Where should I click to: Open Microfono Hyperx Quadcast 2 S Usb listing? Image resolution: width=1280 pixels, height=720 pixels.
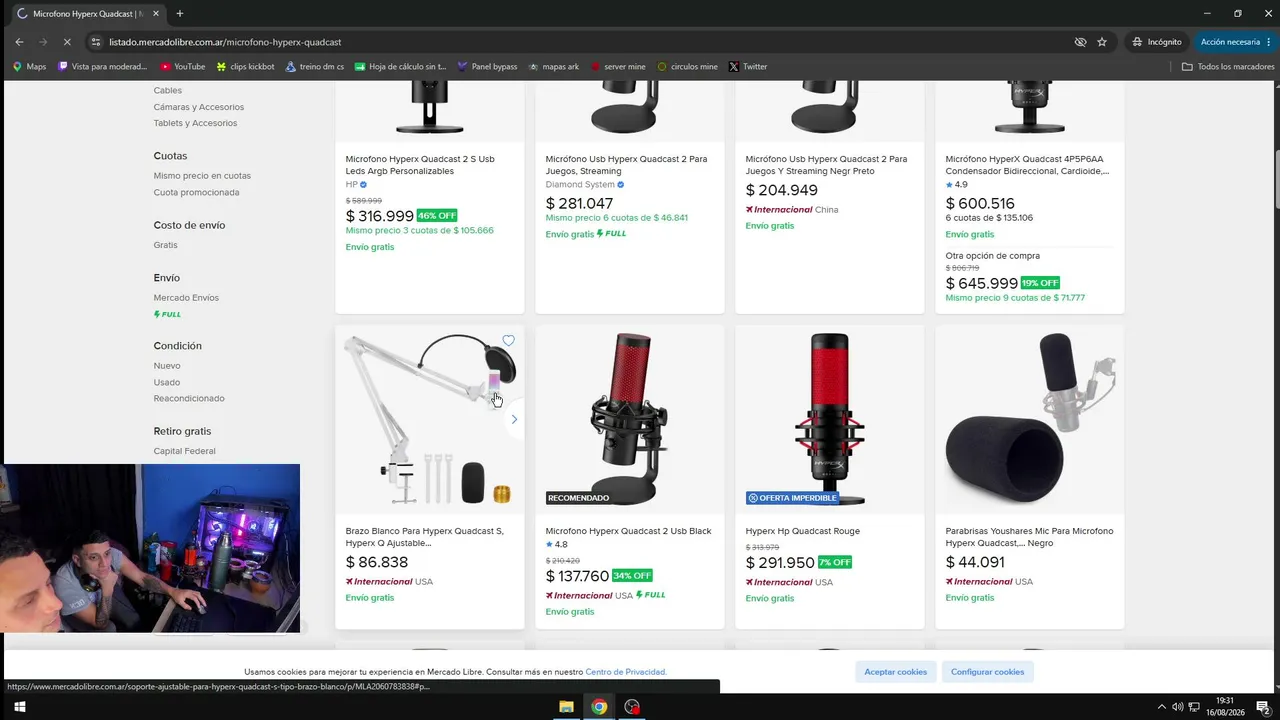(420, 165)
